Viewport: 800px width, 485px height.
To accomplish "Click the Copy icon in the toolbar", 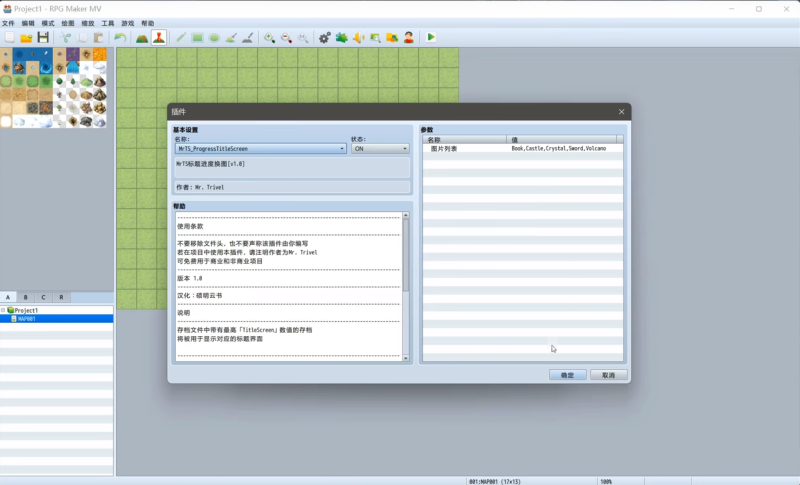I will click(82, 37).
